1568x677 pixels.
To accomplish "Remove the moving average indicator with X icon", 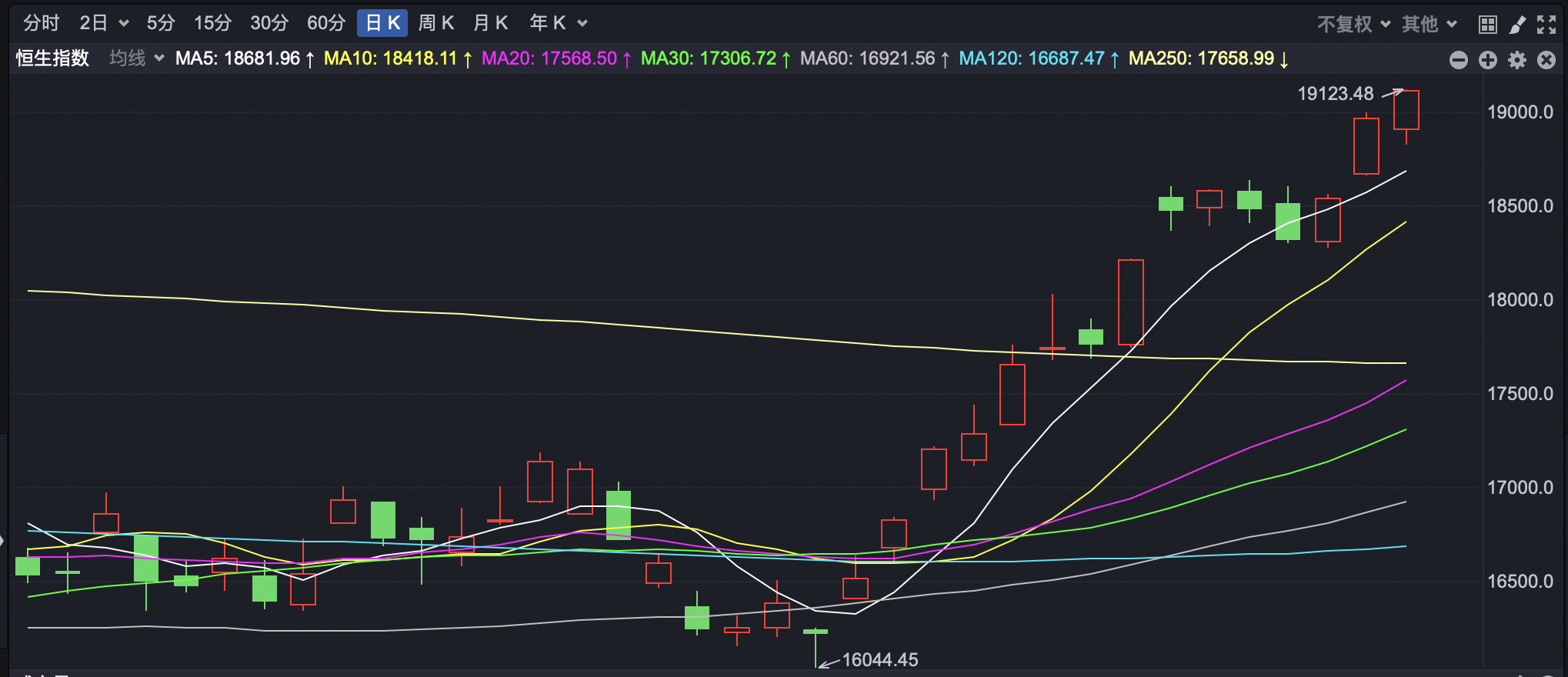I will coord(1546,60).
